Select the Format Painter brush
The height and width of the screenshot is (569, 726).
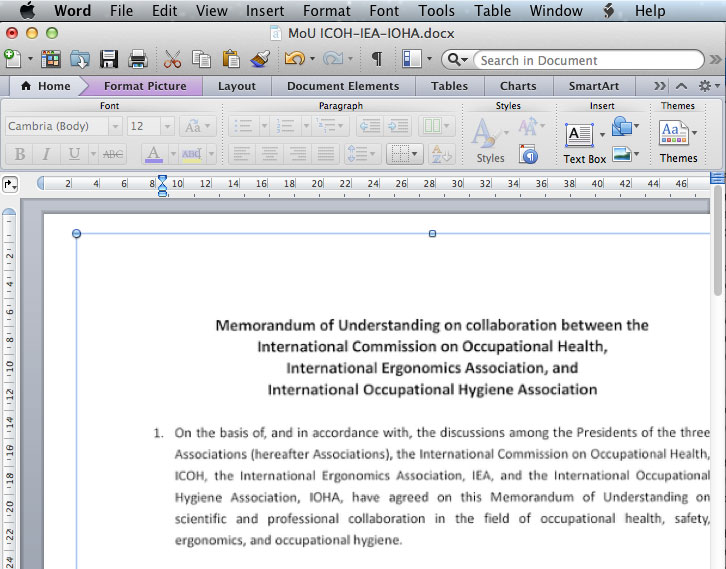260,59
